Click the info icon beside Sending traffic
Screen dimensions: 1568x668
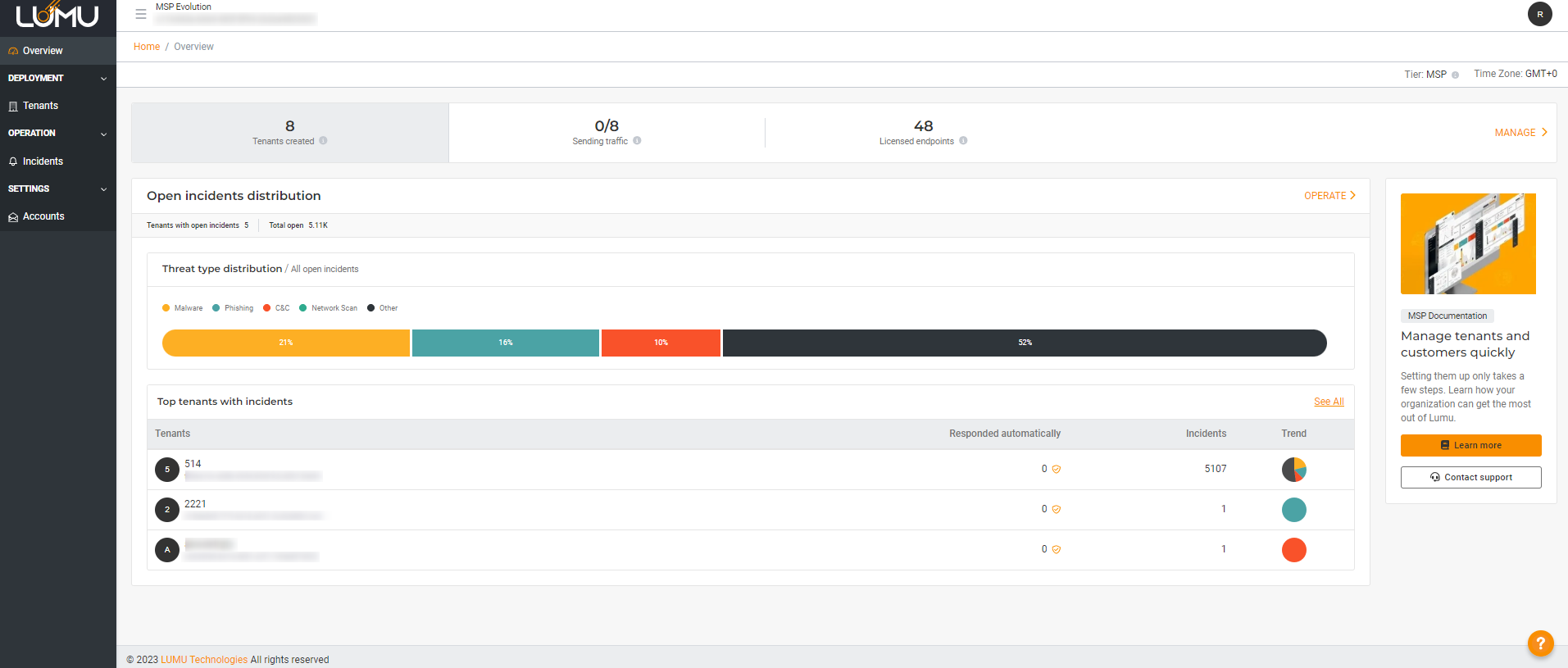(x=637, y=141)
